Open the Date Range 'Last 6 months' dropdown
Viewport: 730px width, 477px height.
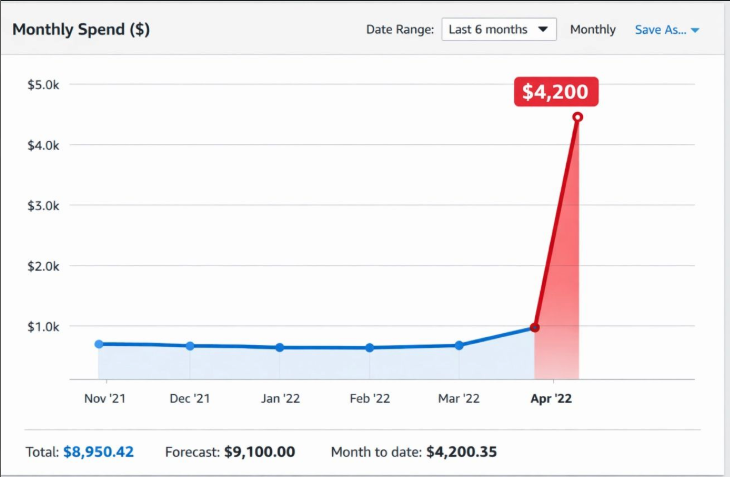(499, 29)
